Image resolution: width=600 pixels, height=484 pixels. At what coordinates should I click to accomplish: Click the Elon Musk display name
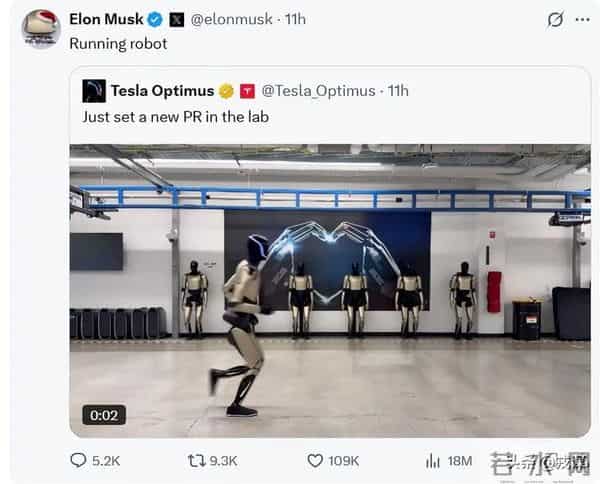click(x=107, y=19)
